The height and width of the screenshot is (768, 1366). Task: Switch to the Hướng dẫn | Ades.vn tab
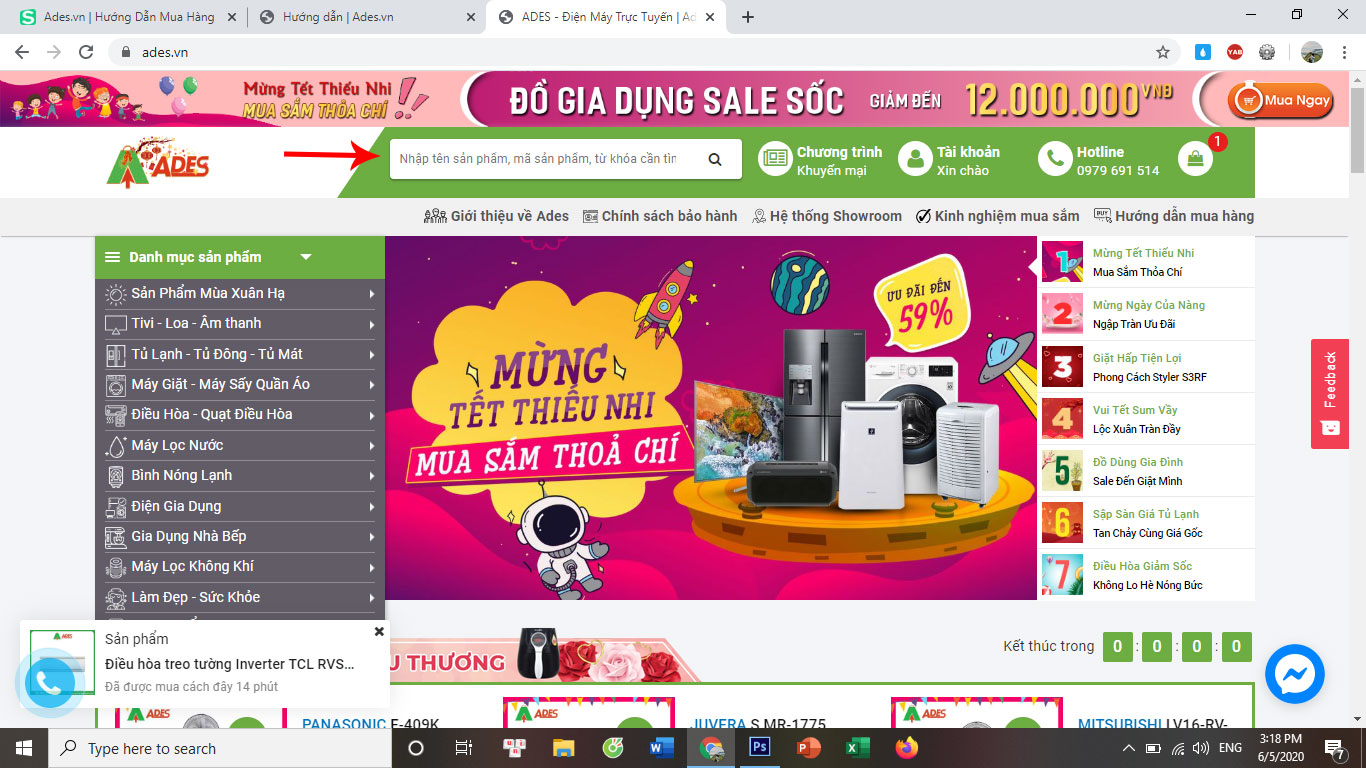366,17
